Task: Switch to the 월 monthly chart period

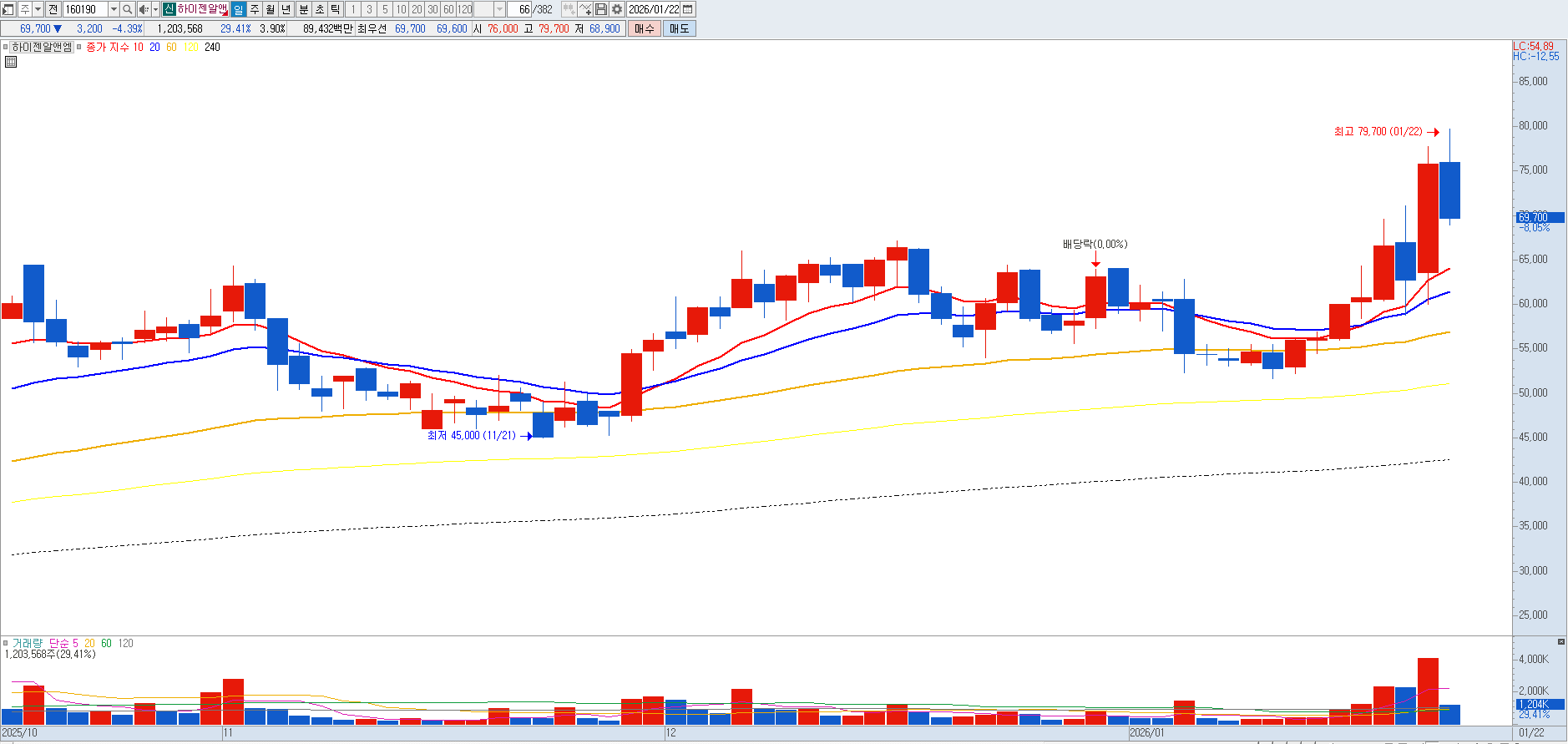Action: pyautogui.click(x=271, y=9)
